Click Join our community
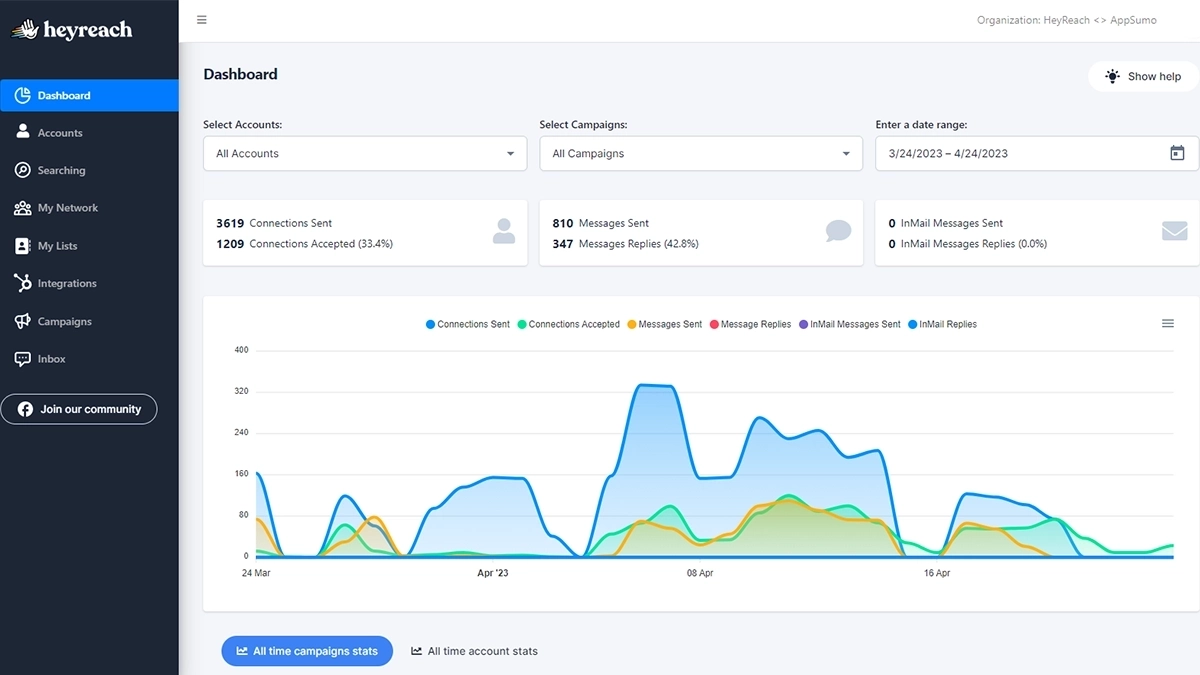 coord(79,408)
